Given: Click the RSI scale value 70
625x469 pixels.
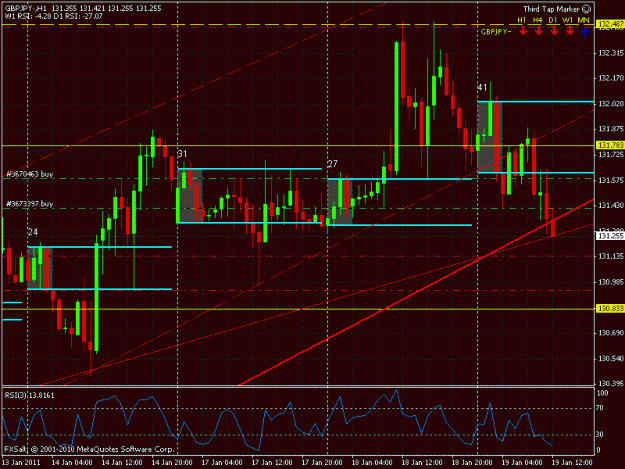Looking at the screenshot, I should click(600, 408).
